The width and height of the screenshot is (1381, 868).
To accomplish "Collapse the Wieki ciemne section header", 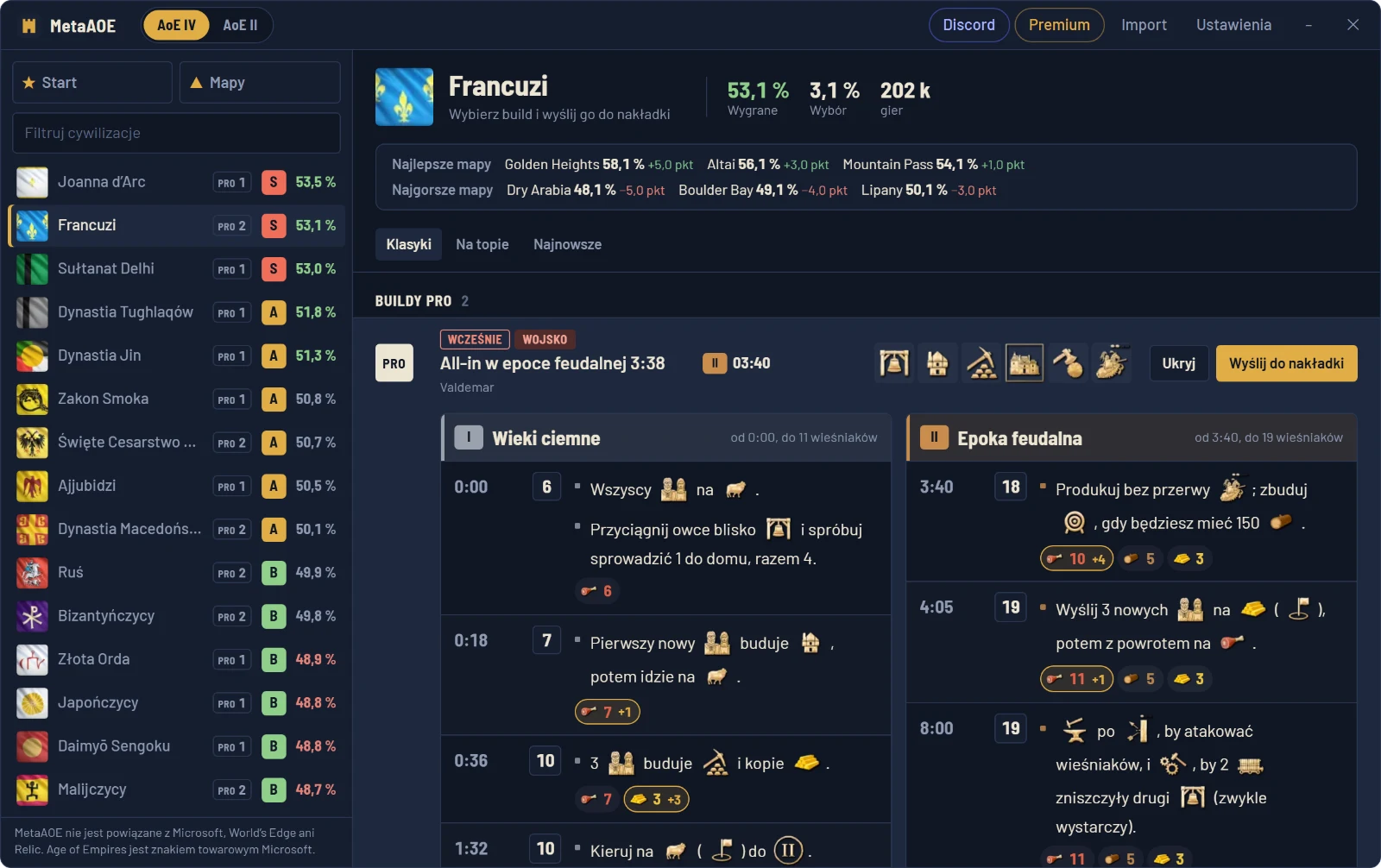I will pos(665,438).
